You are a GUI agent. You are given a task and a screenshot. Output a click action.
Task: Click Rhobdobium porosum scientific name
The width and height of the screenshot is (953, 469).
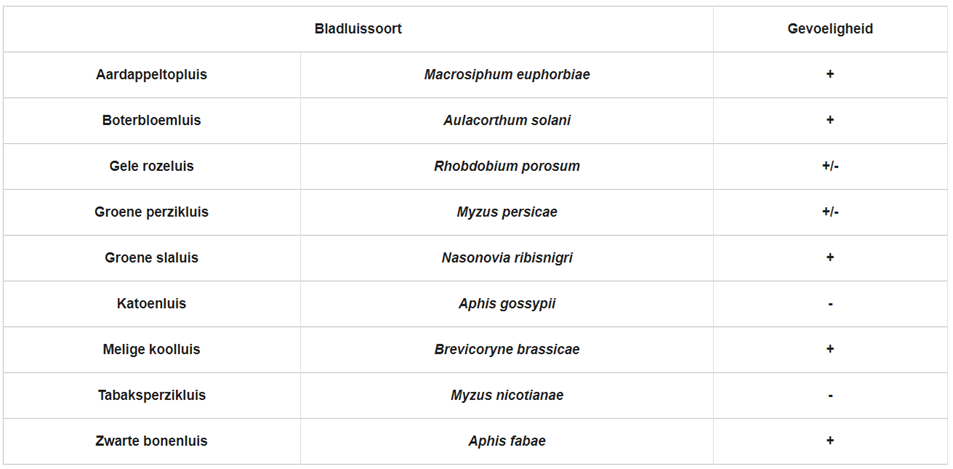(507, 166)
